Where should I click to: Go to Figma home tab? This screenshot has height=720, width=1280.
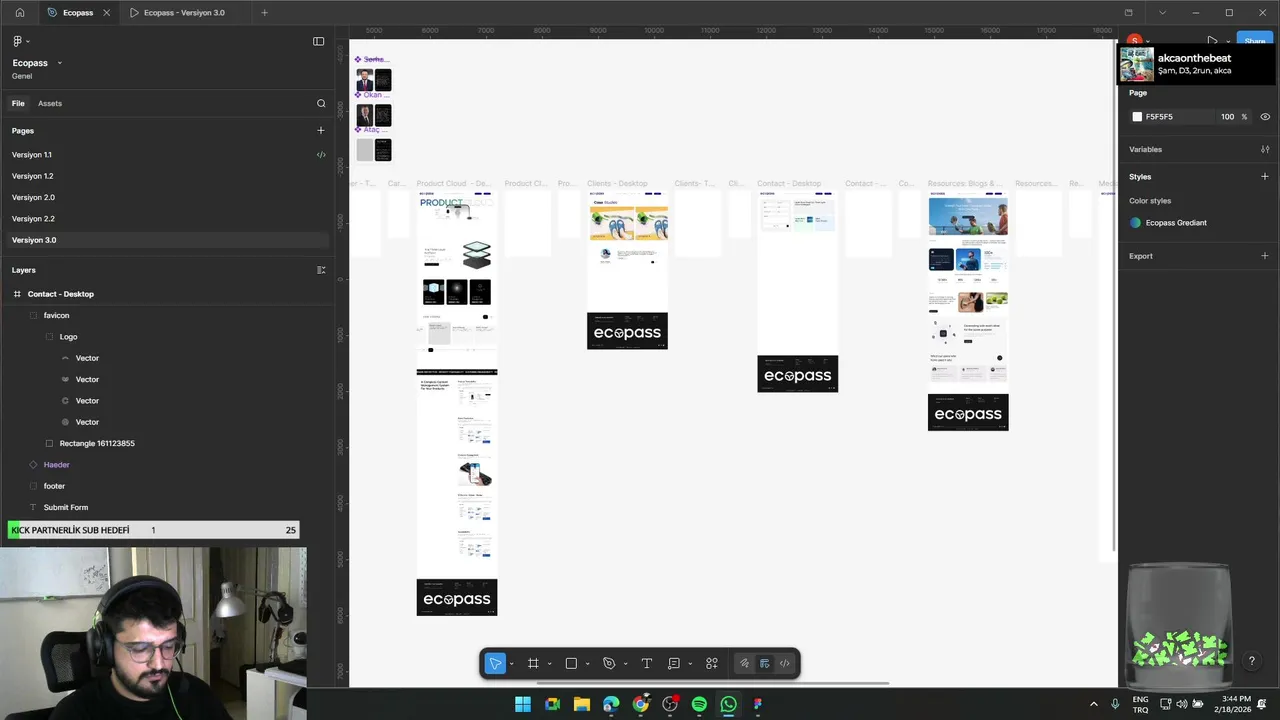(19, 12)
